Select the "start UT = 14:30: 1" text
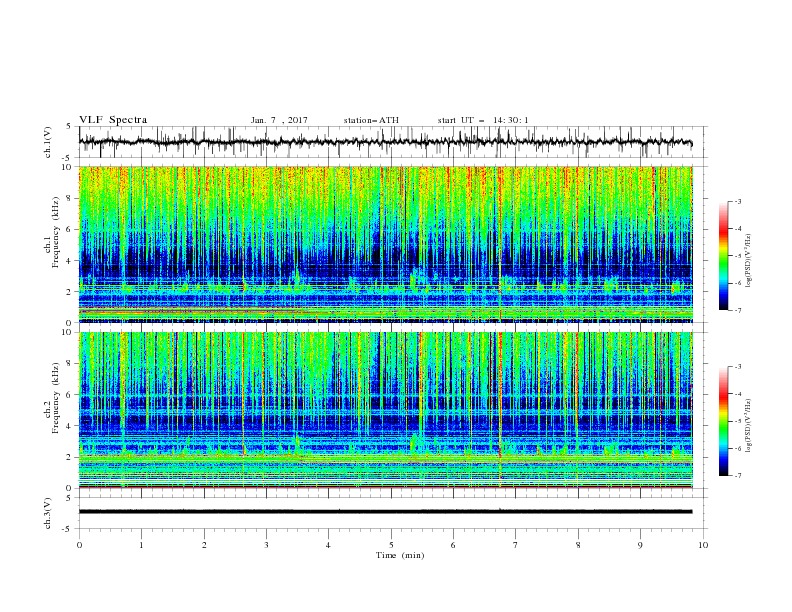This screenshot has width=792, height=612. 483,120
